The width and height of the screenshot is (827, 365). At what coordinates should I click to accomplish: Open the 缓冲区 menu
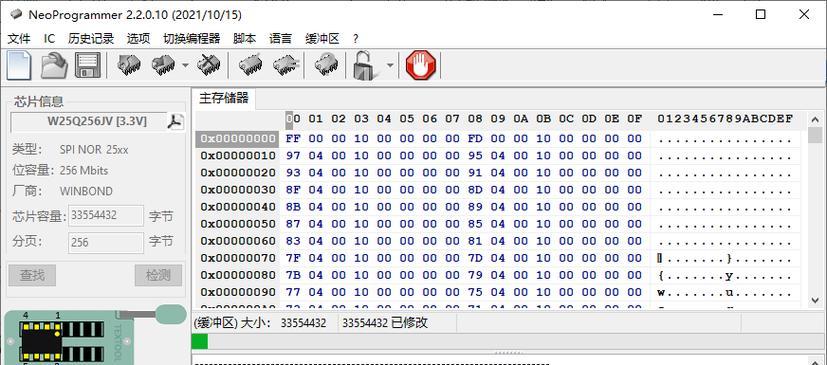[x=322, y=39]
